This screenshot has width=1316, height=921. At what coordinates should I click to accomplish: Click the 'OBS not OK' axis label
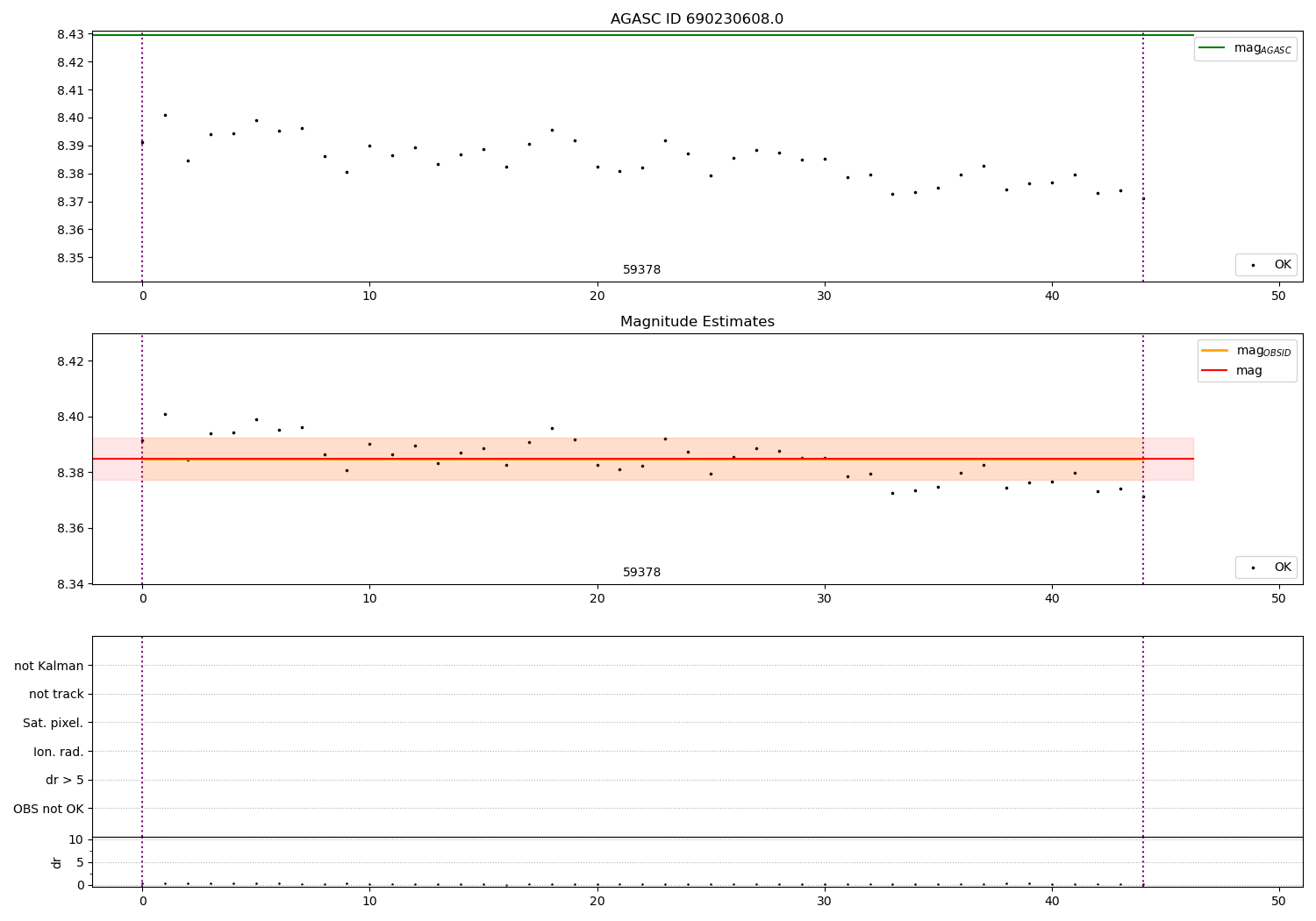(x=48, y=809)
